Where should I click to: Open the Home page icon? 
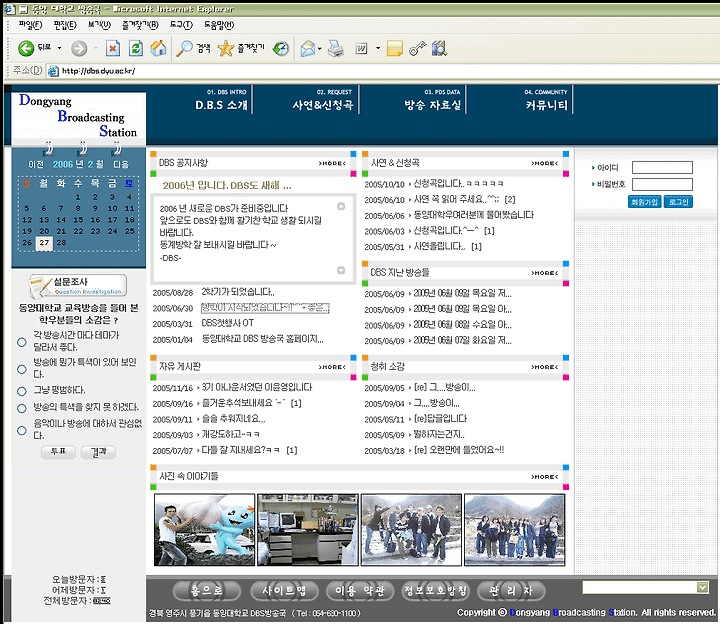158,48
